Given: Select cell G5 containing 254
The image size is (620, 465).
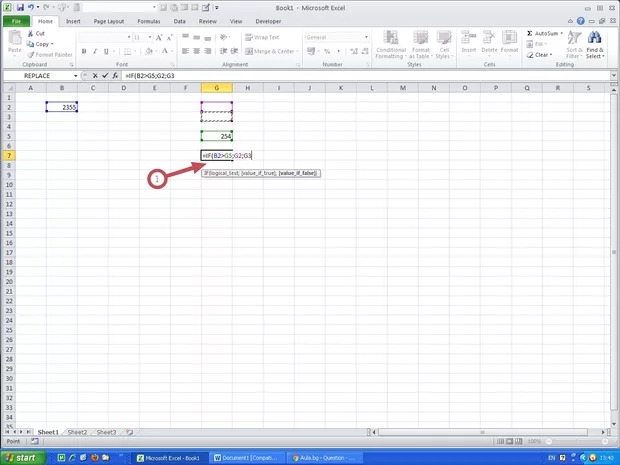Looking at the screenshot, I should pos(217,136).
